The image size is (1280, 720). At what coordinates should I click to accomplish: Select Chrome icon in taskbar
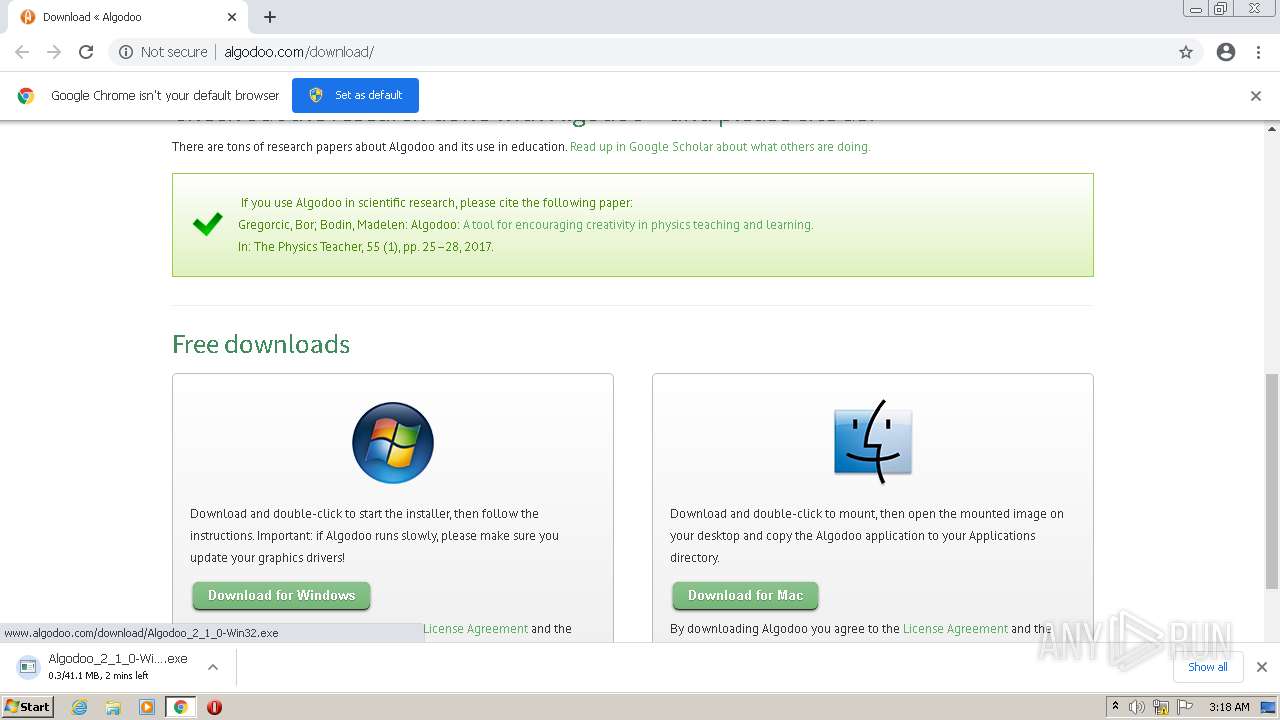click(x=180, y=707)
